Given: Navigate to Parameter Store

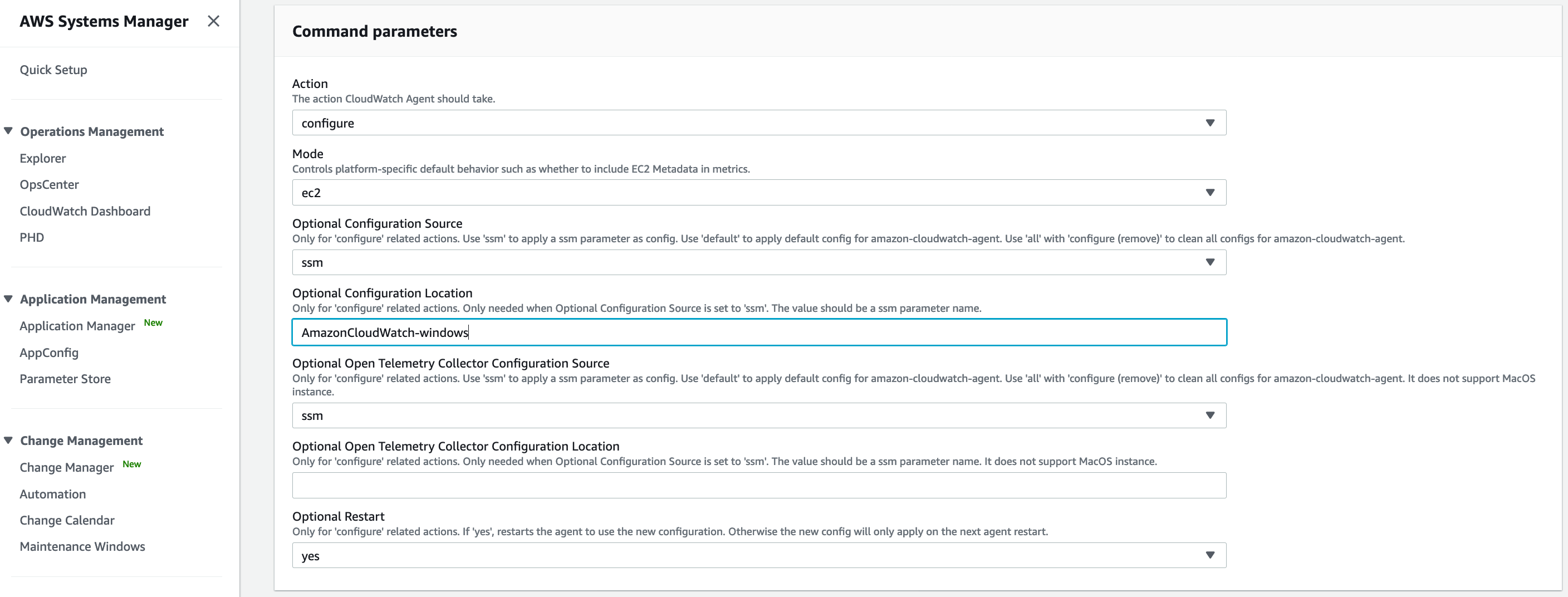Looking at the screenshot, I should pos(65,379).
